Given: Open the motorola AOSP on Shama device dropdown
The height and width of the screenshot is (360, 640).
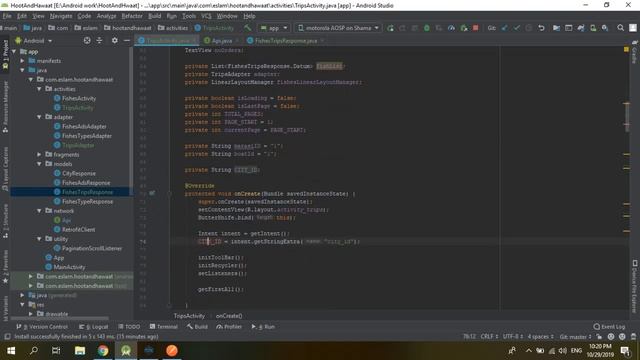Looking at the screenshot, I should point(338,28).
